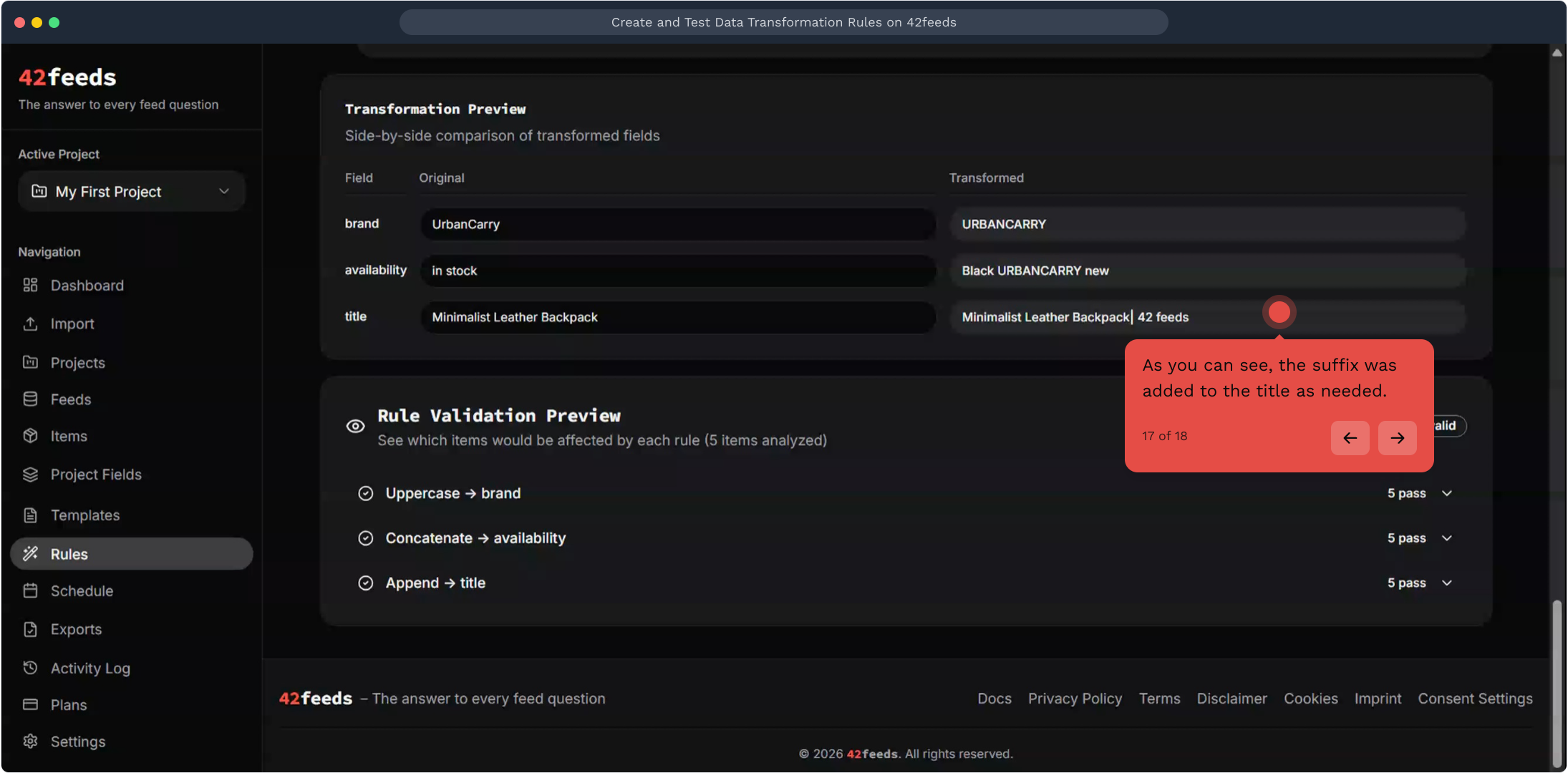Click the Project Fields layers icon
The height and width of the screenshot is (773, 1568).
tap(30, 475)
